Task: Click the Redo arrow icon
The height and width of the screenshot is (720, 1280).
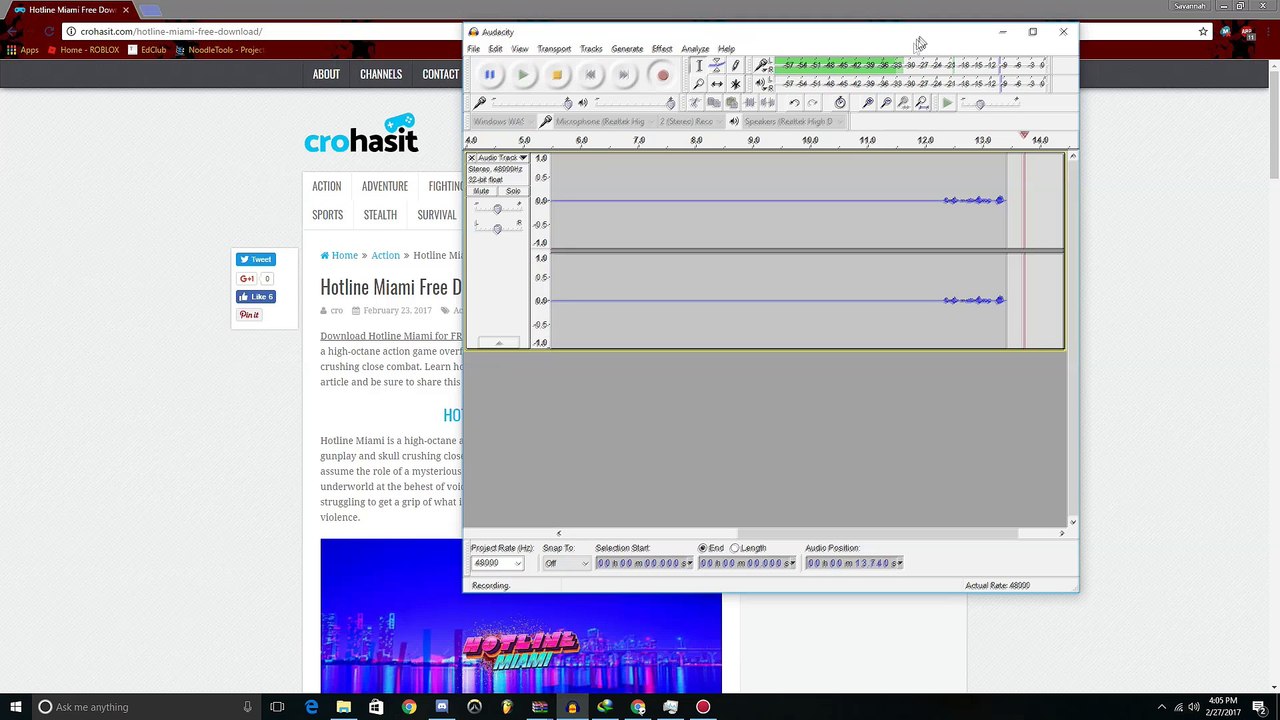Action: (812, 103)
